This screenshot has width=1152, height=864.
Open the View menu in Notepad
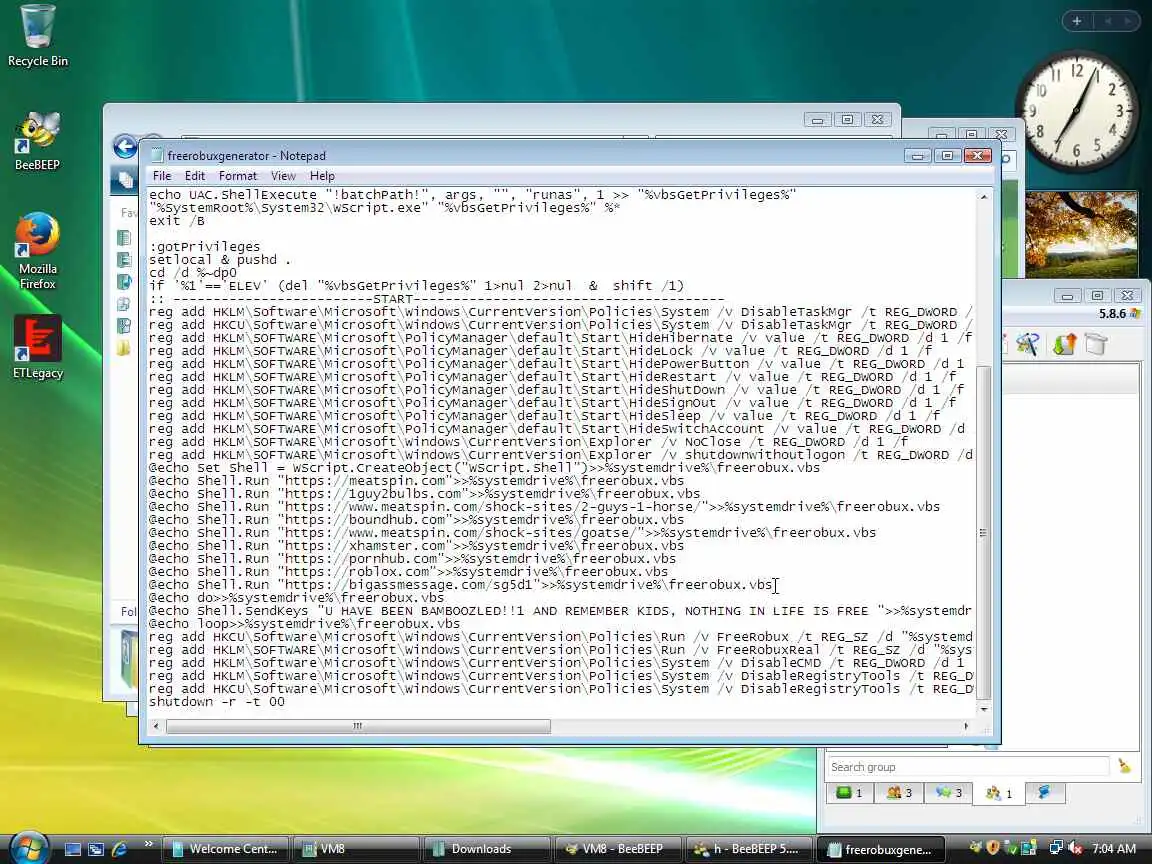pyautogui.click(x=283, y=176)
